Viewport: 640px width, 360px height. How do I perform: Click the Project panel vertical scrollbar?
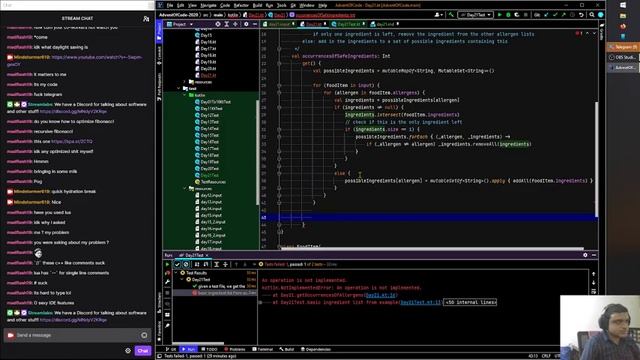tap(257, 153)
